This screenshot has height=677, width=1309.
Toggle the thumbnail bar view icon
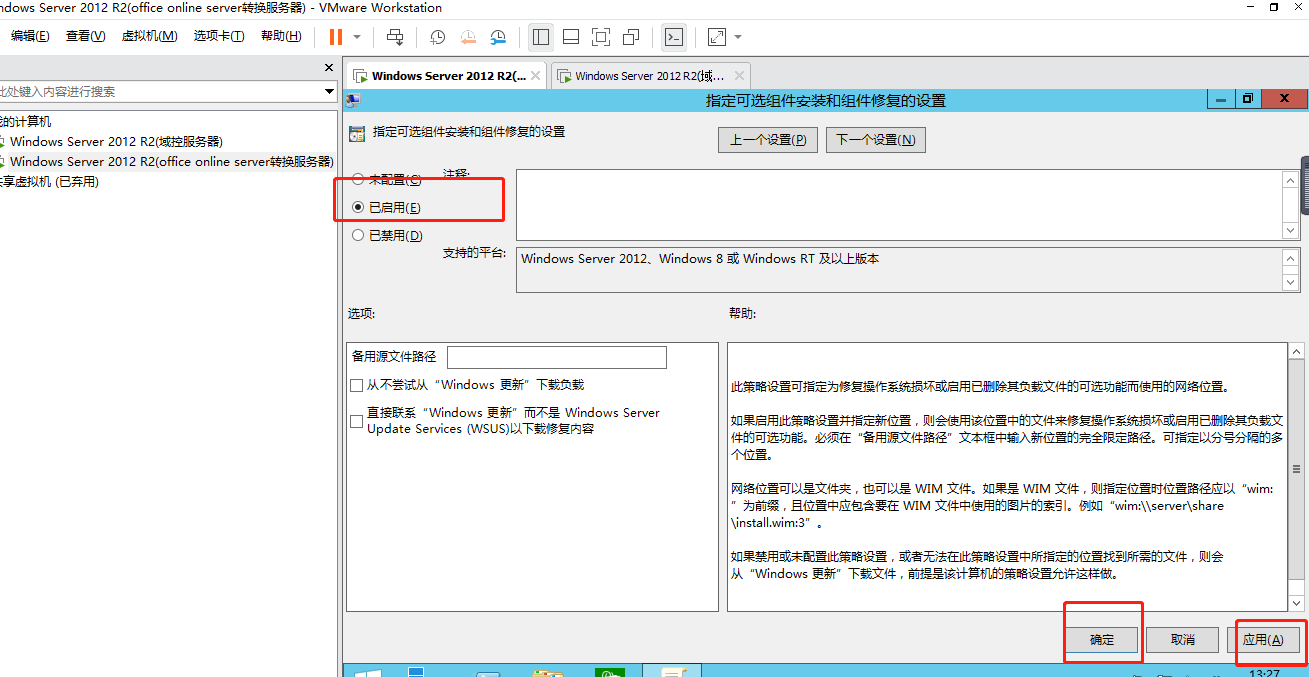(571, 37)
